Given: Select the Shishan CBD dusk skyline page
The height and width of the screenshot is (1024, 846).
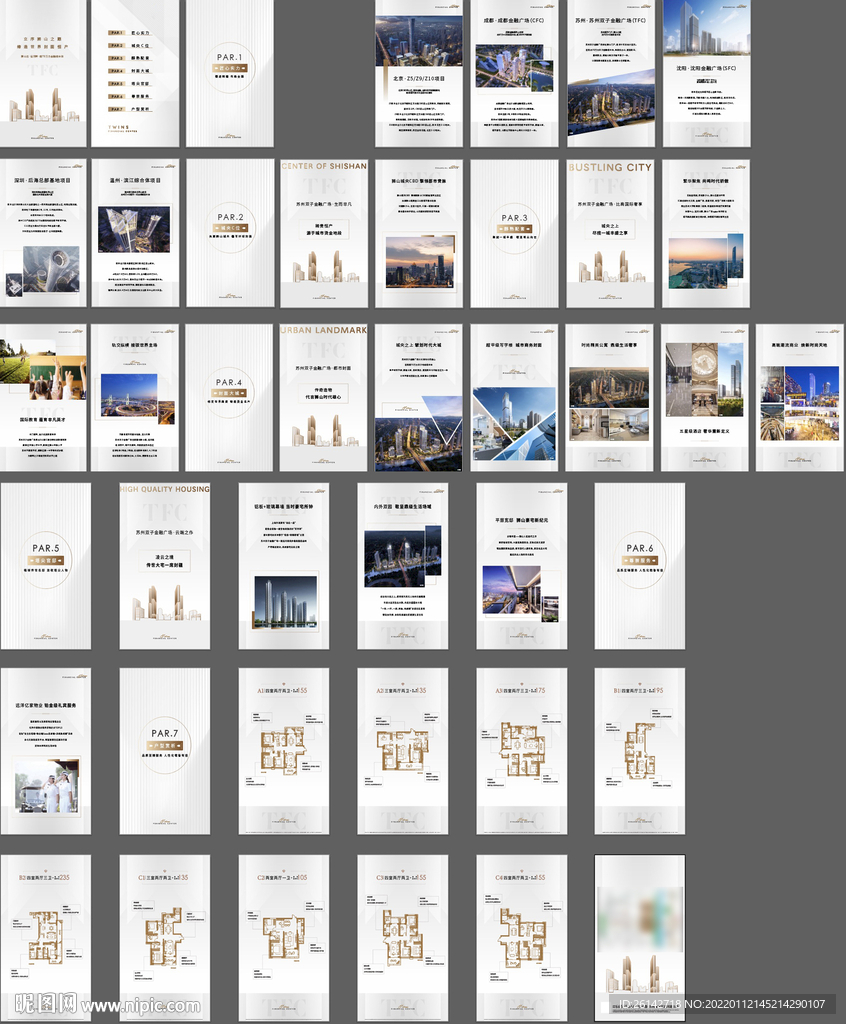Looking at the screenshot, I should (x=419, y=233).
